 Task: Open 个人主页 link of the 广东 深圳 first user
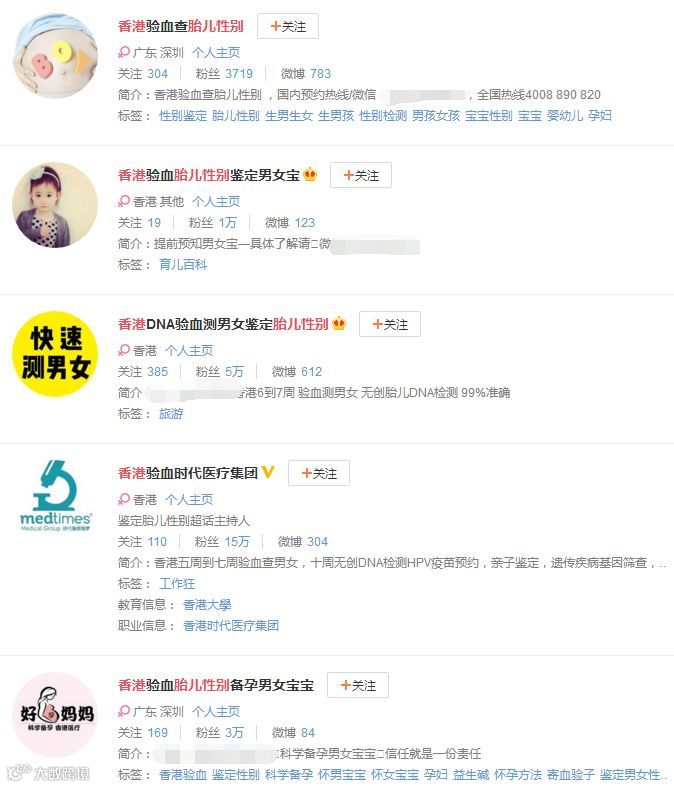(x=216, y=52)
